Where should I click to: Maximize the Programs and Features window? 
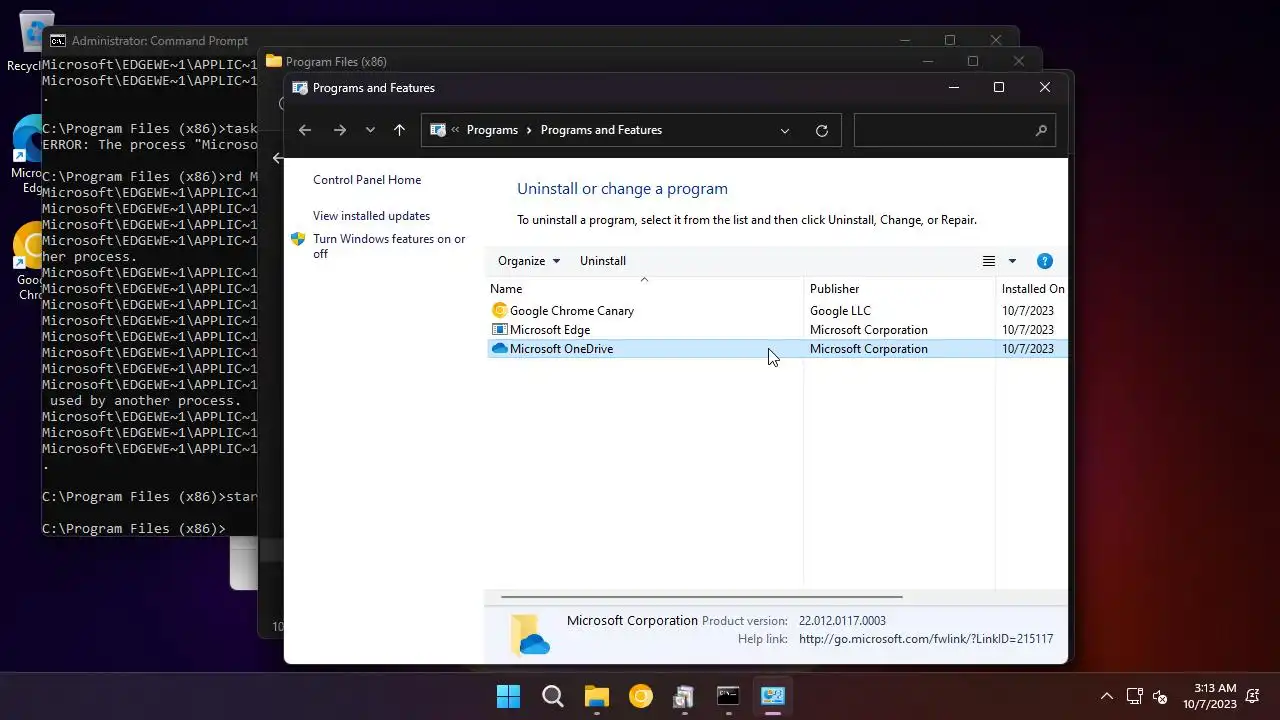998,88
